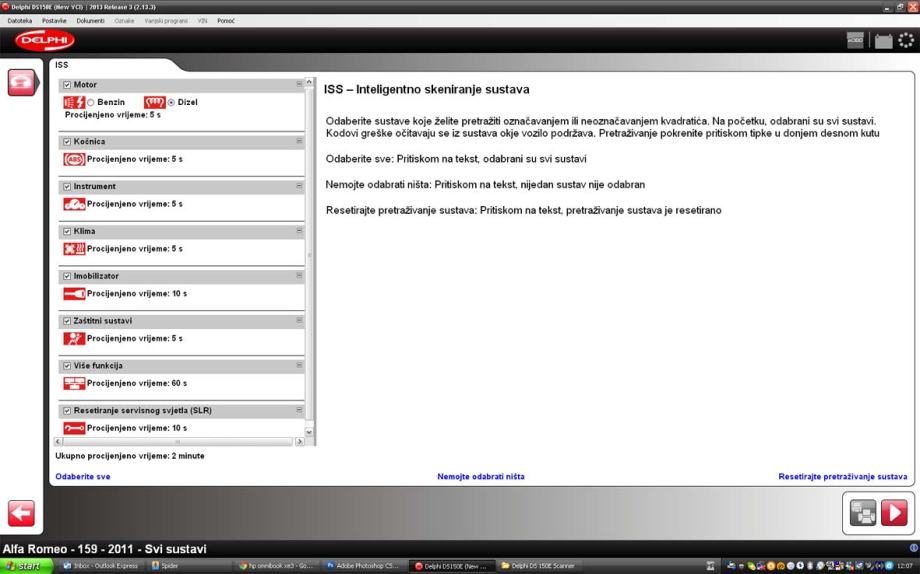Collapse the Više funkcija section
Image resolution: width=920 pixels, height=574 pixels.
299,365
